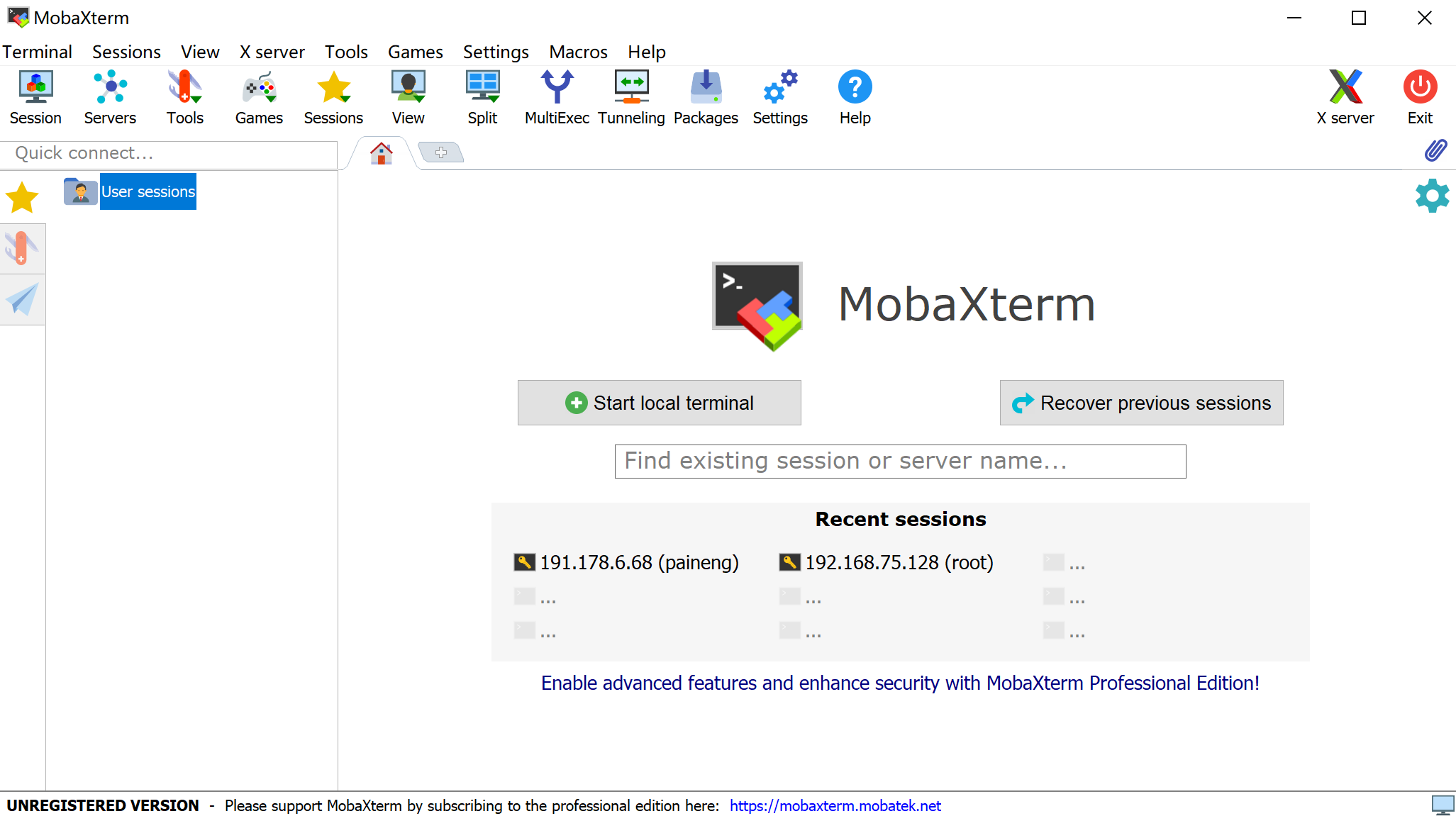Minimize the MobaXterm window

[1294, 18]
